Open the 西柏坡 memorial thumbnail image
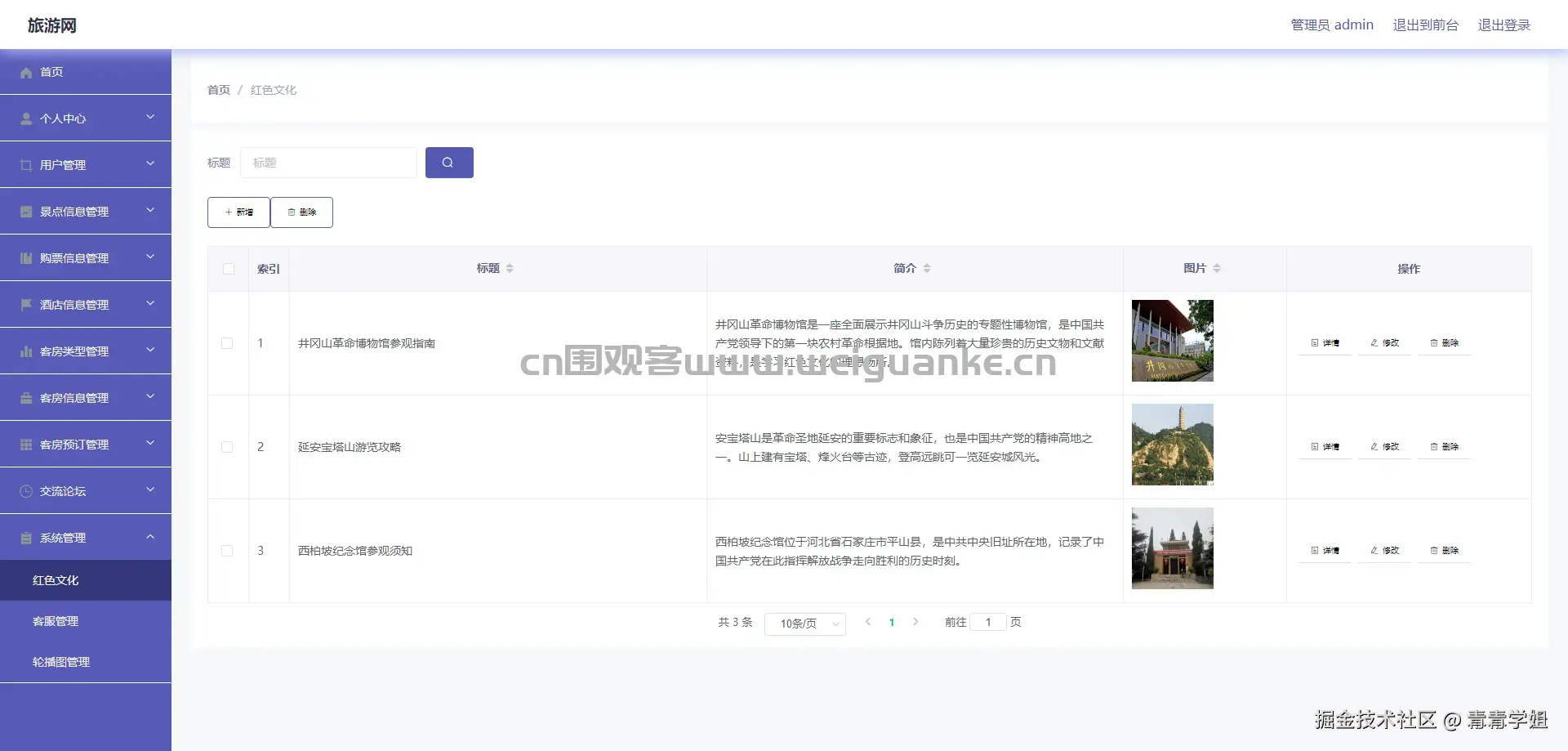Image resolution: width=1568 pixels, height=751 pixels. click(1172, 548)
